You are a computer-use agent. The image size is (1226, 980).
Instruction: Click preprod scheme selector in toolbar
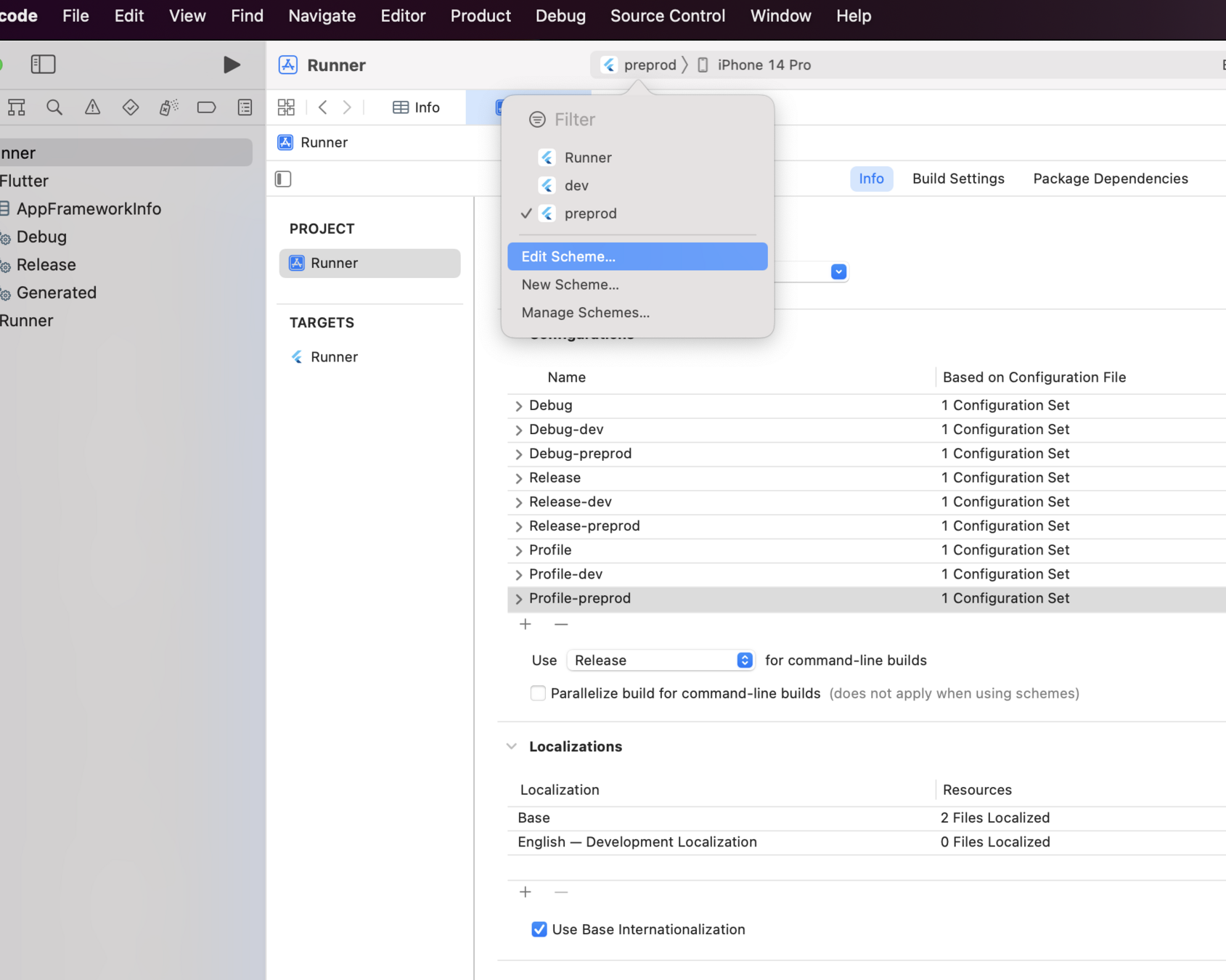tap(639, 65)
